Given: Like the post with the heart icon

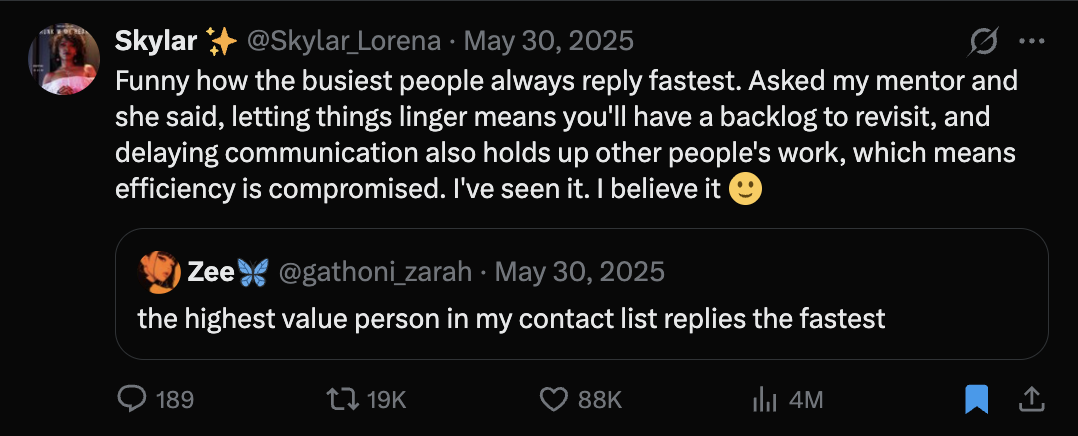Looking at the screenshot, I should pyautogui.click(x=554, y=400).
